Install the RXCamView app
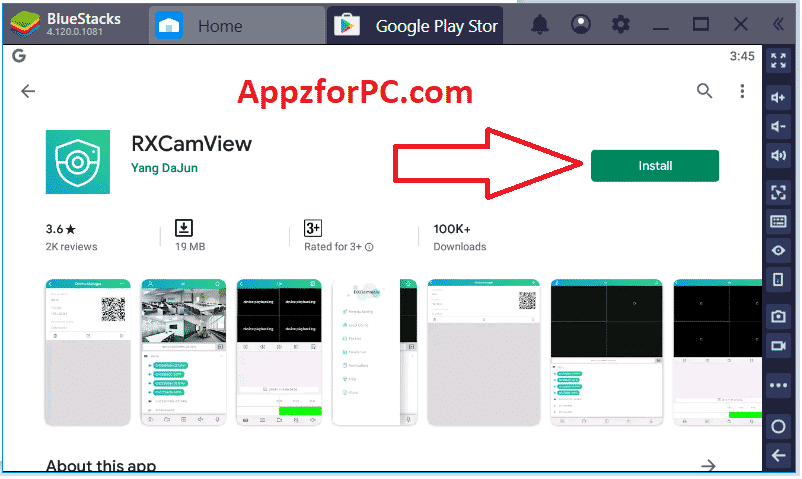This screenshot has width=802, height=479. (655, 166)
